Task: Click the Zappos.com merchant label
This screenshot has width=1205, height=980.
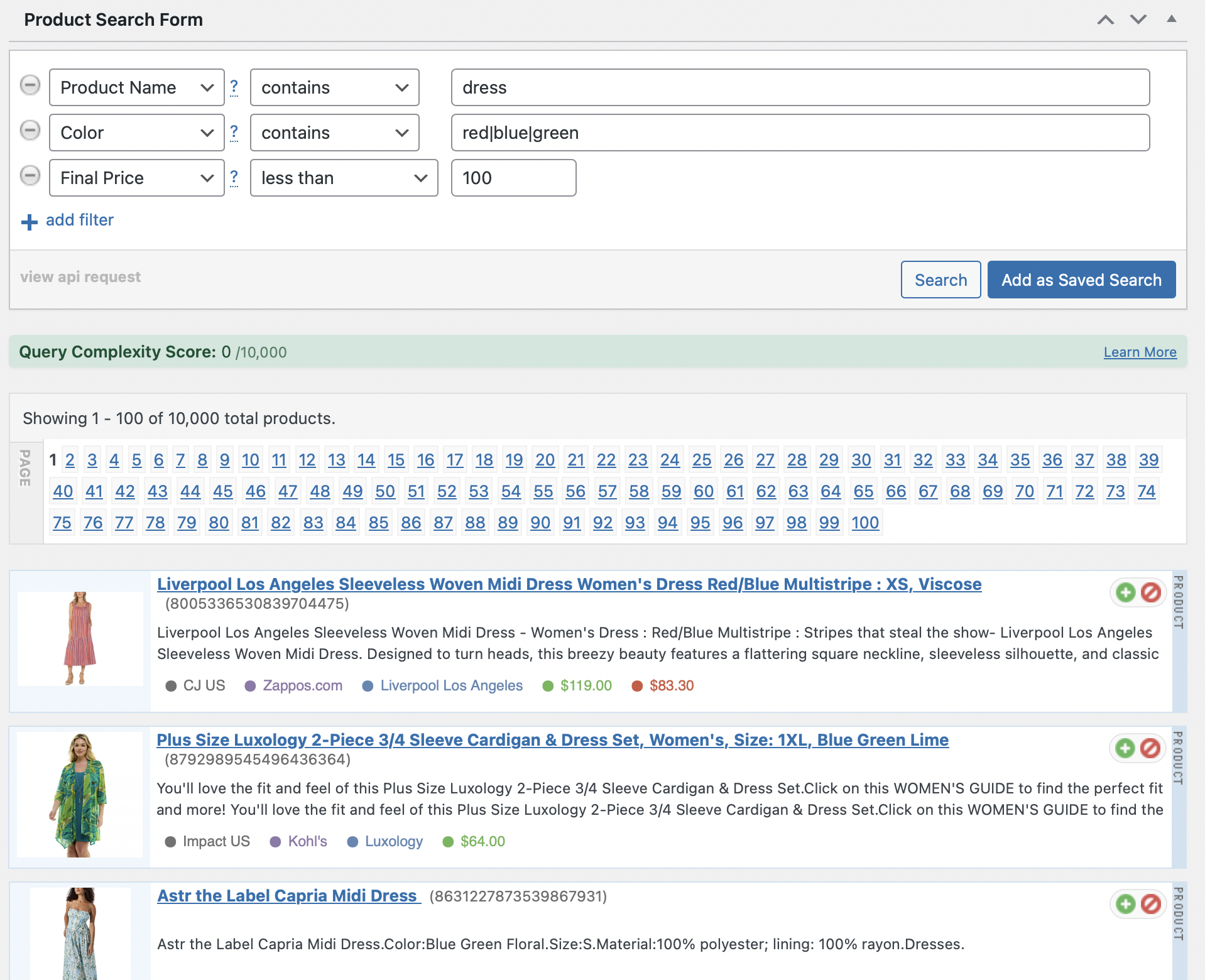Action: [302, 685]
